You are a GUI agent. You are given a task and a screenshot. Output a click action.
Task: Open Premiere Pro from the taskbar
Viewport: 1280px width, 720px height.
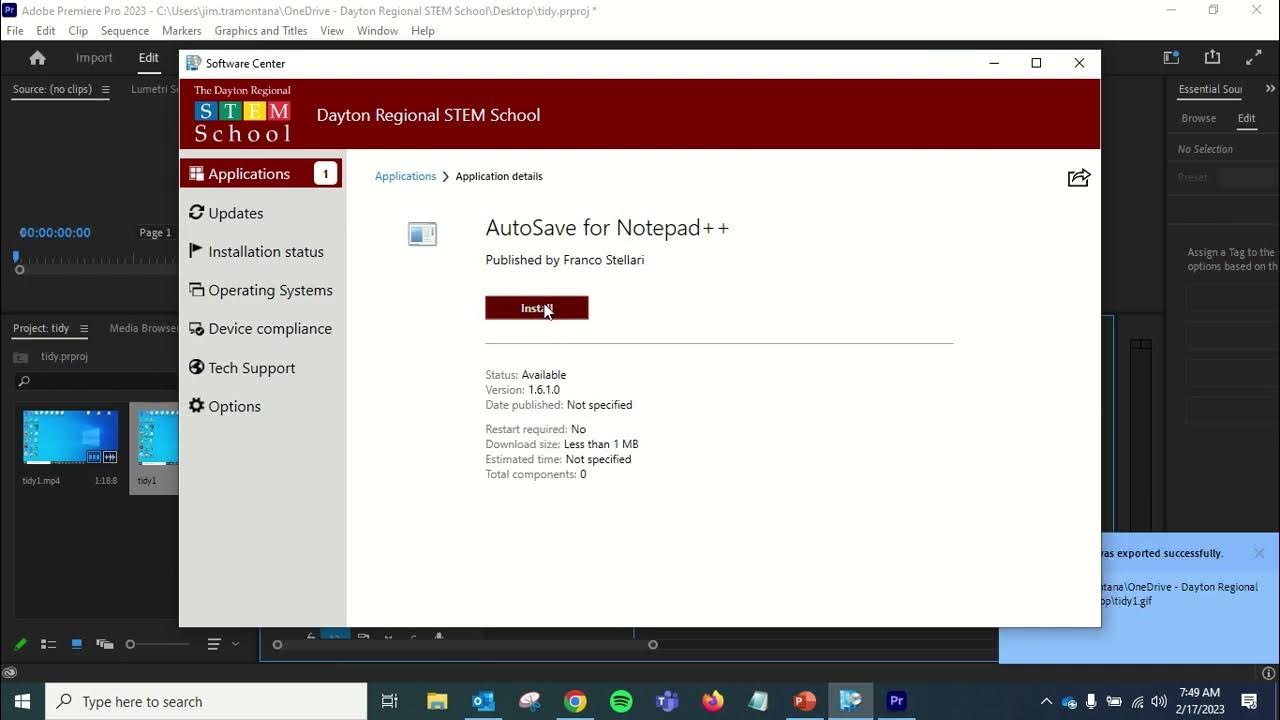[x=897, y=701]
